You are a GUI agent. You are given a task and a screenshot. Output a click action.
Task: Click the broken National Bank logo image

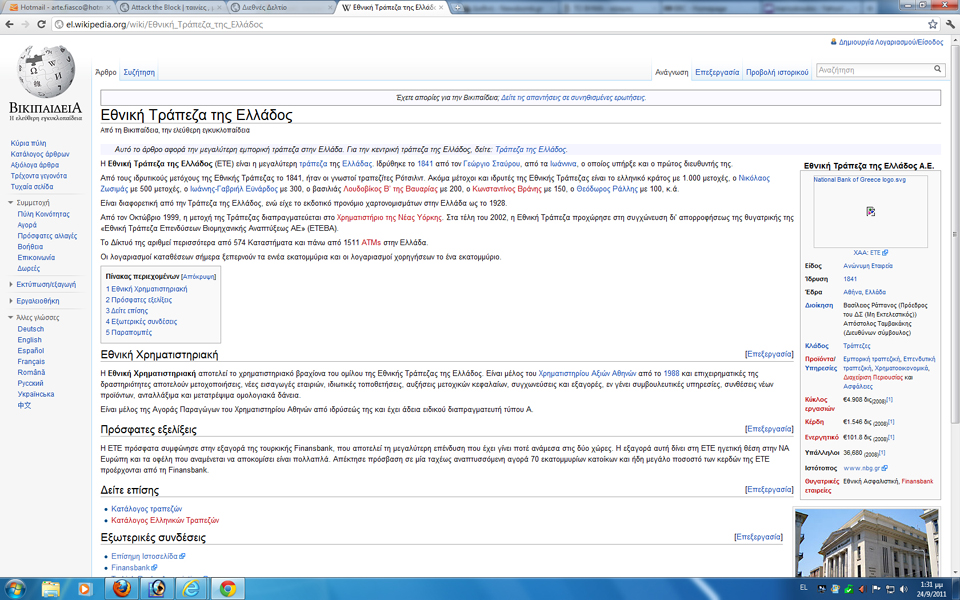tap(870, 211)
